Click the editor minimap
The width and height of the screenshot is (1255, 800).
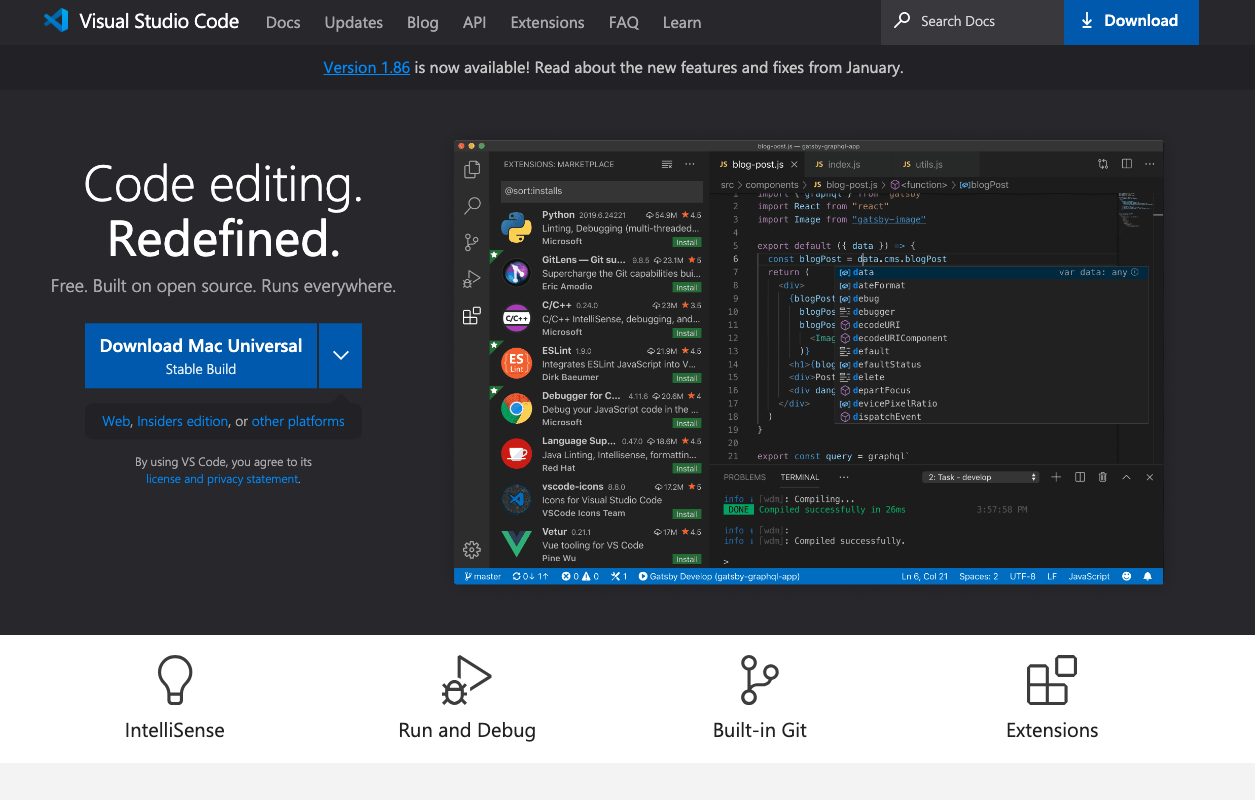click(1135, 210)
